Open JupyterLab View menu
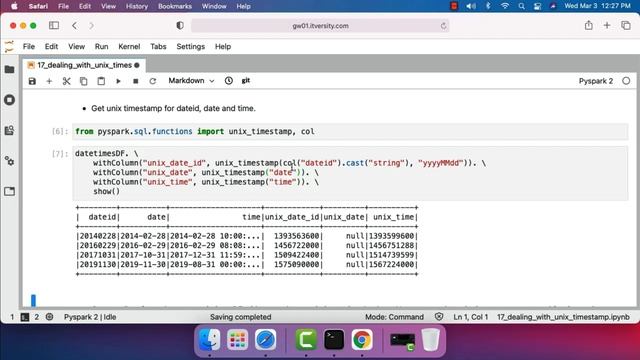640x360 pixels. coord(76,47)
